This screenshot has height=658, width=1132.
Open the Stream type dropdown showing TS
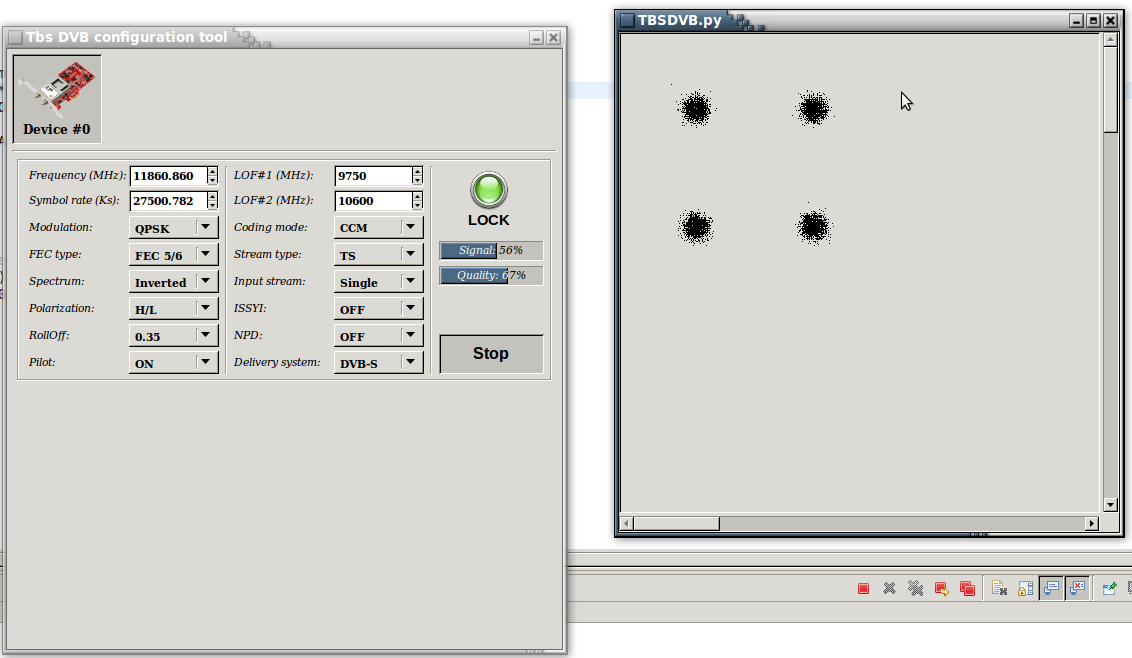pyautogui.click(x=378, y=254)
